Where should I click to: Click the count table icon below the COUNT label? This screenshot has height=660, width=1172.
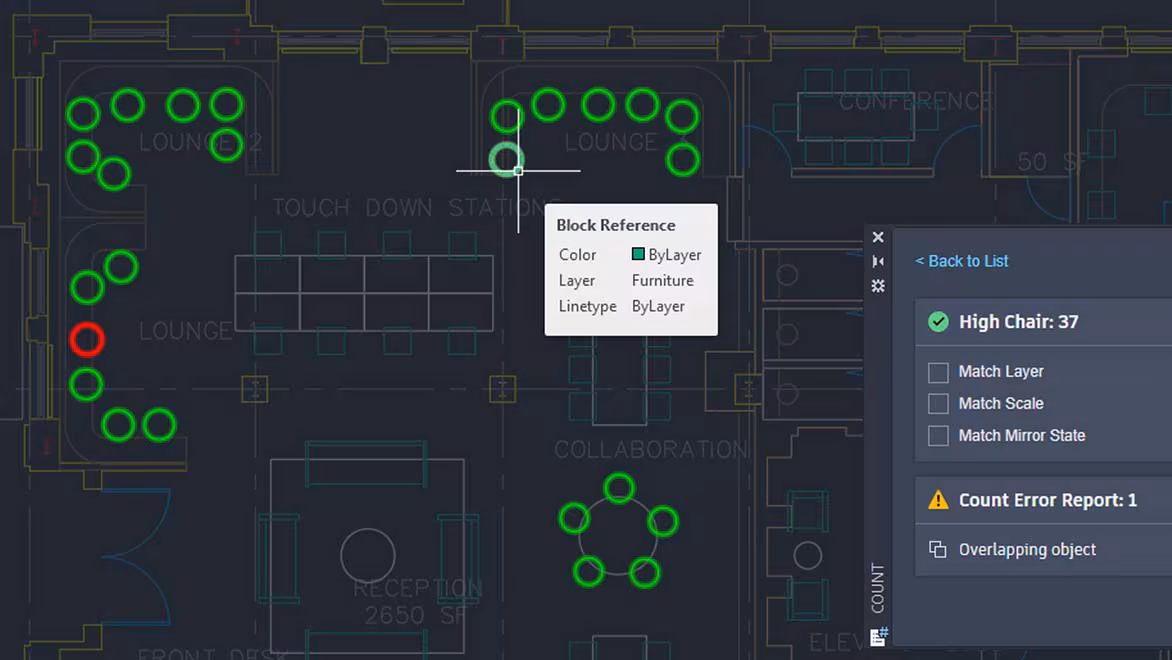878,637
